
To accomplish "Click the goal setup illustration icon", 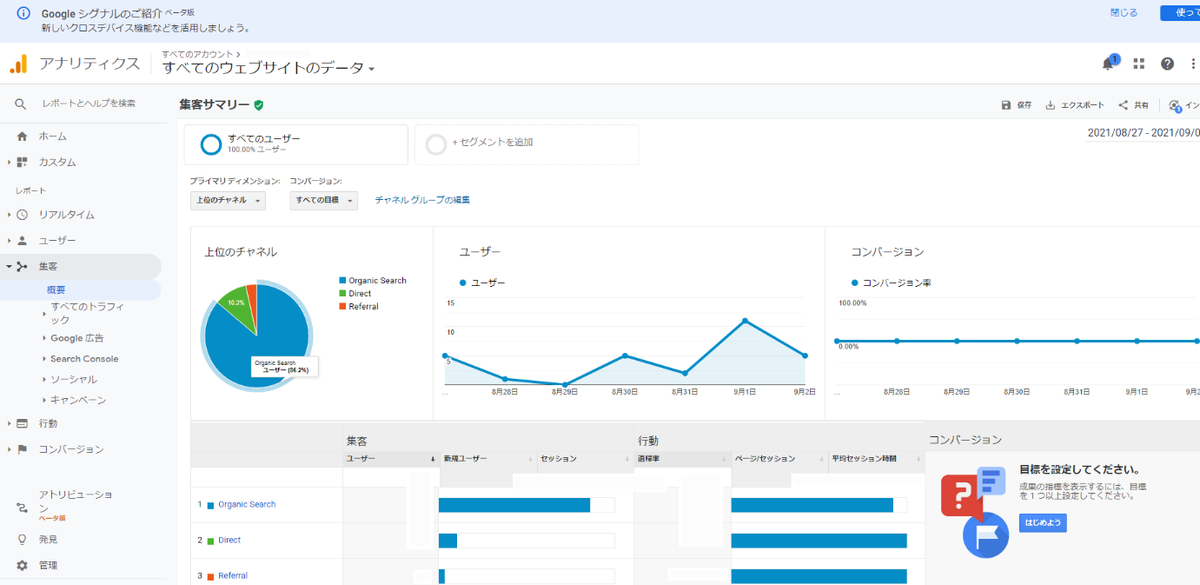I will tap(974, 510).
